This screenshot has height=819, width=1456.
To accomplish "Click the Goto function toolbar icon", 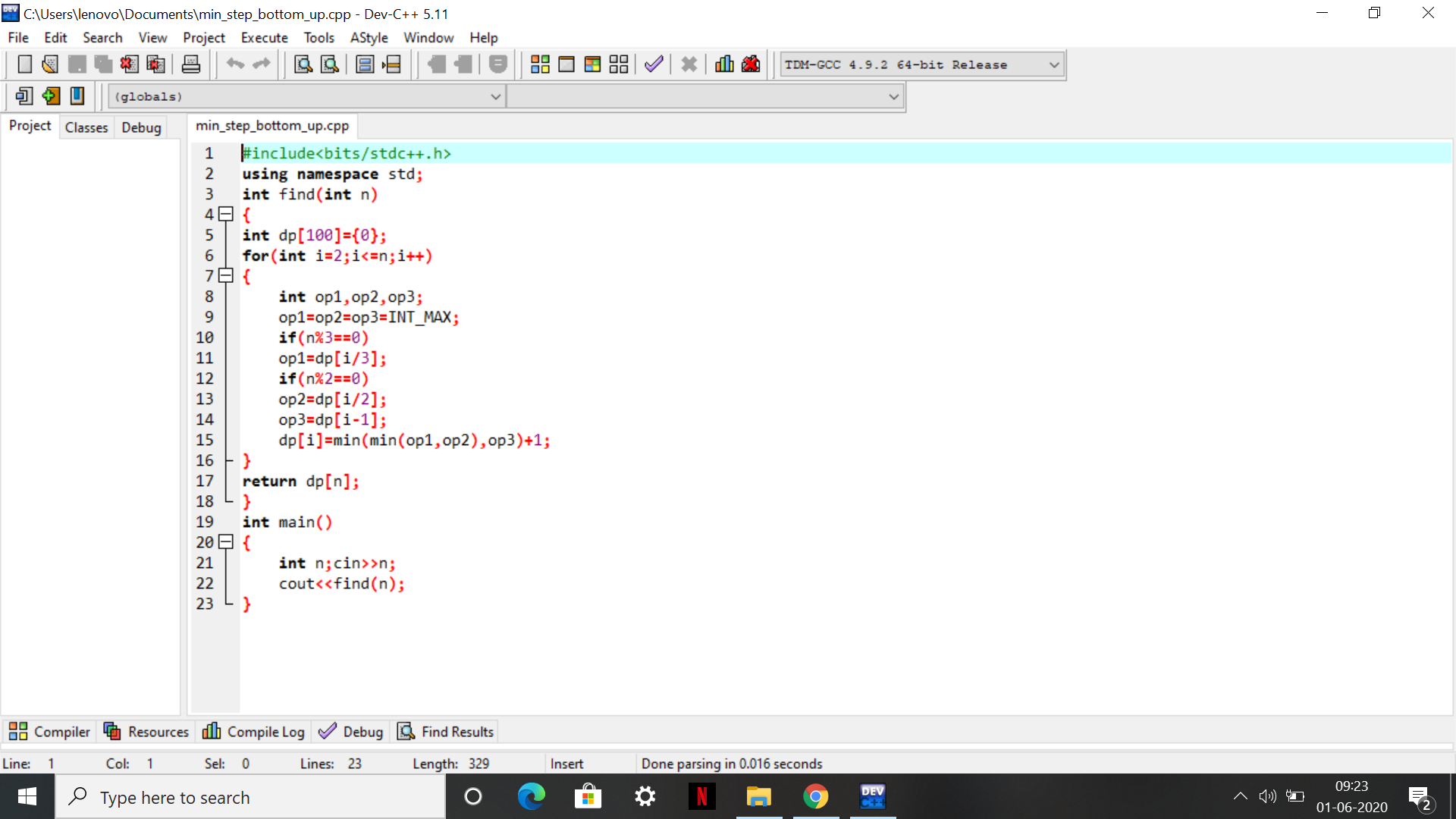I will tap(365, 64).
